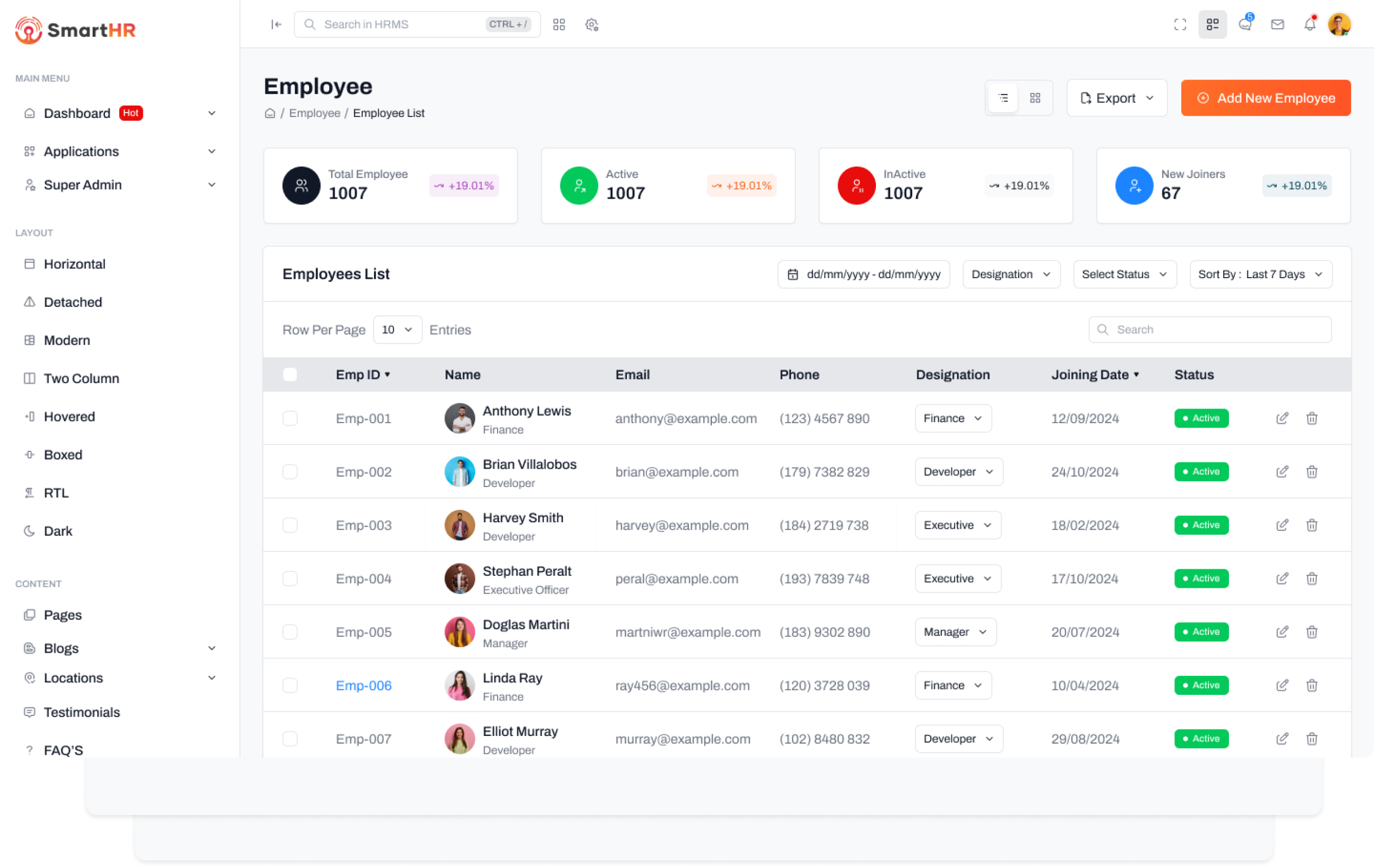Open the Select Status filter dropdown

(1124, 274)
